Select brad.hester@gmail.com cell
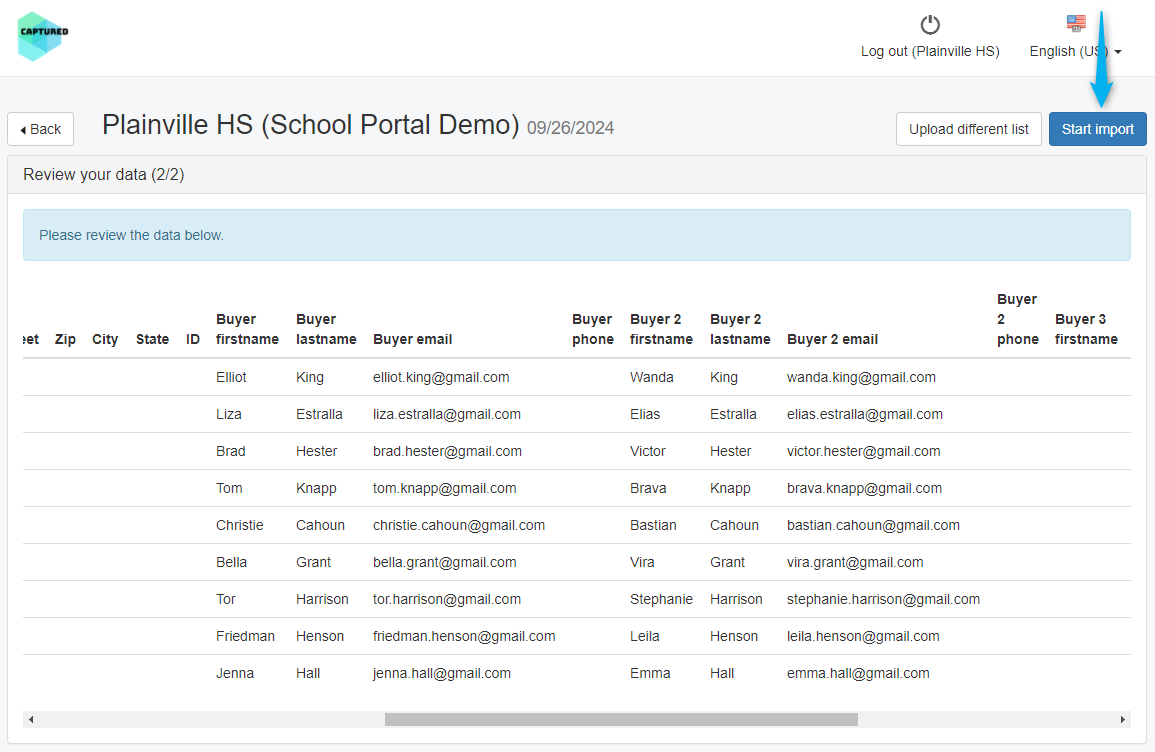 (447, 451)
